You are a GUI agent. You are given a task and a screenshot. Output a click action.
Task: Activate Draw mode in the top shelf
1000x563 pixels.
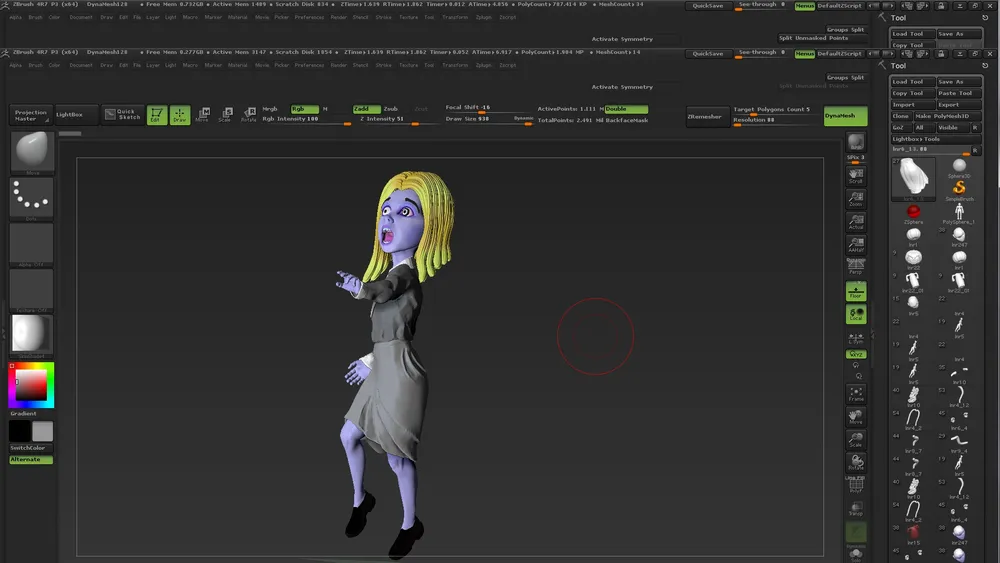(x=180, y=115)
